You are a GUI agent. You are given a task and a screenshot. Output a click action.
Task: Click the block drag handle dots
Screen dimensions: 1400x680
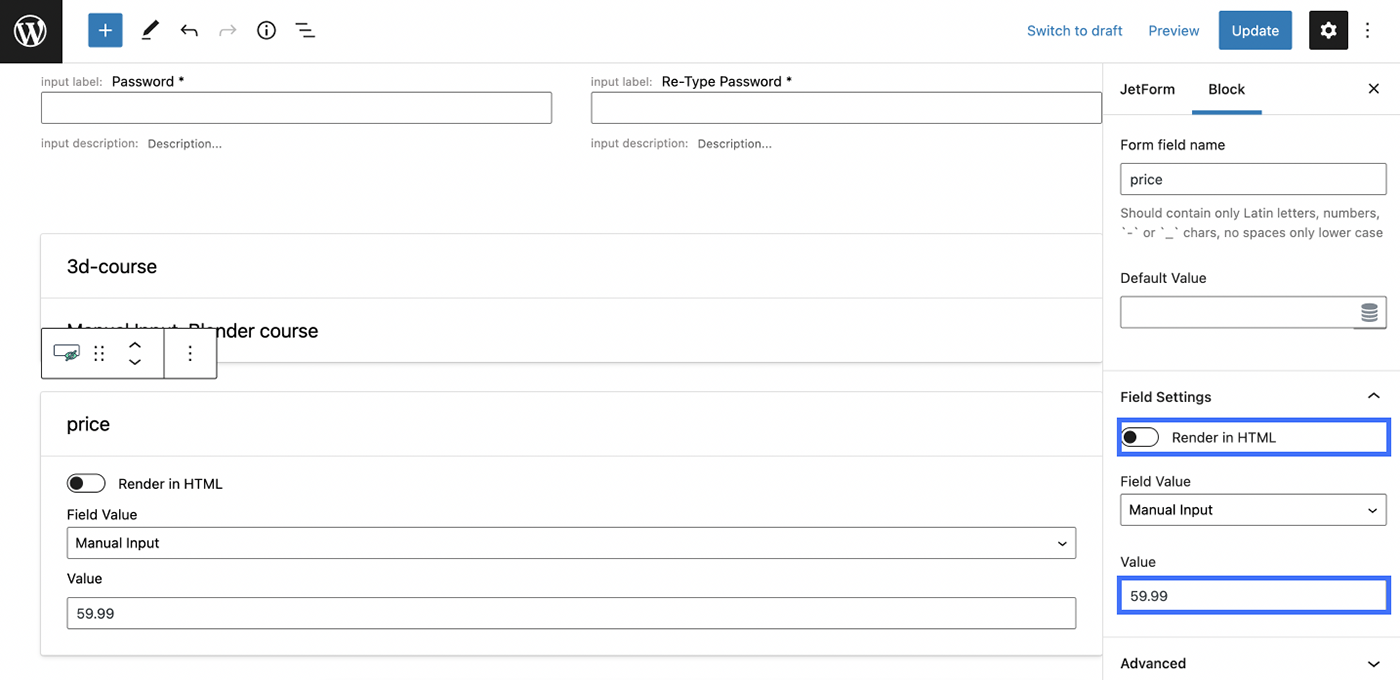point(98,353)
